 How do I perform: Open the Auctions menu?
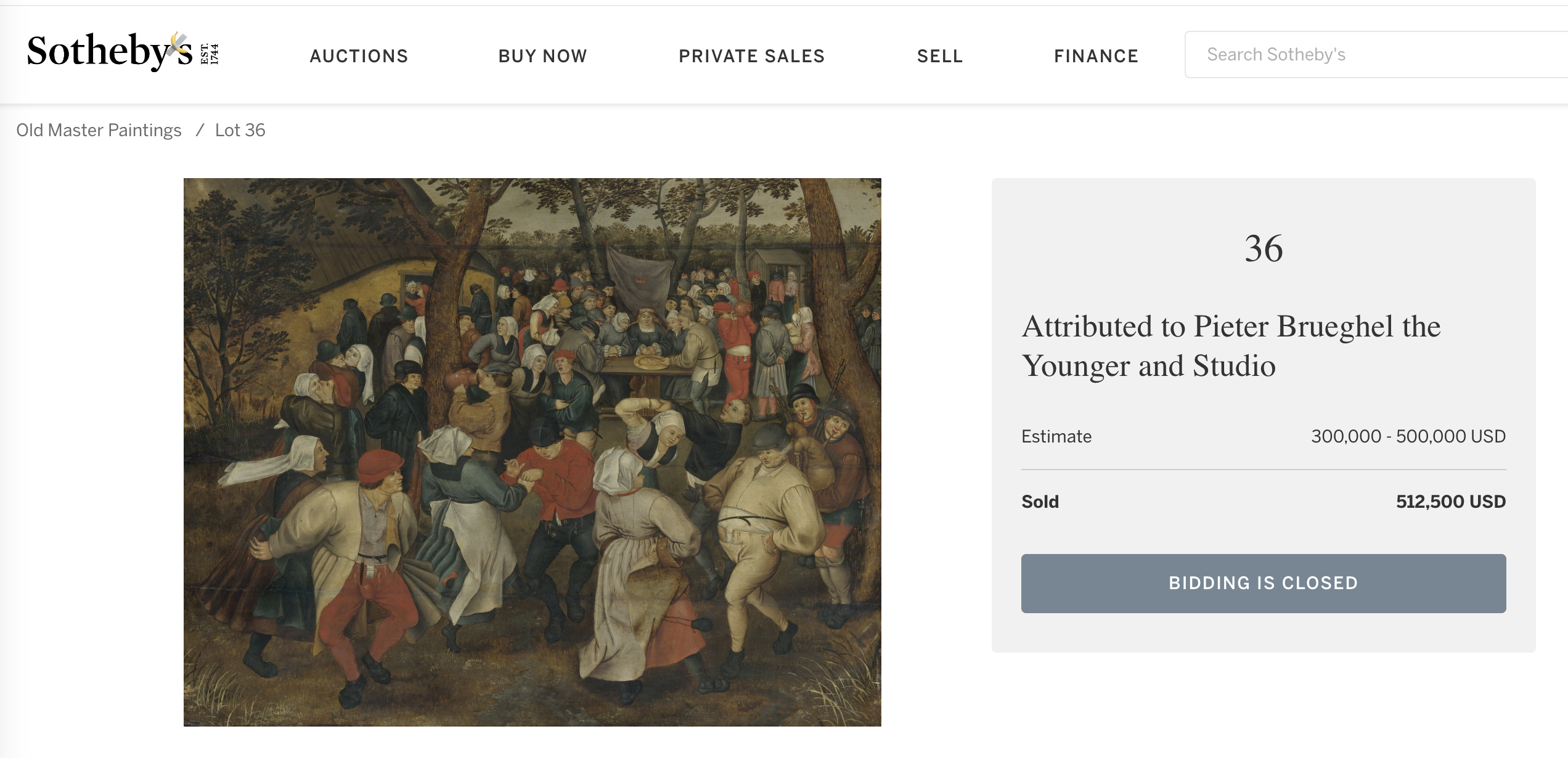[x=359, y=56]
